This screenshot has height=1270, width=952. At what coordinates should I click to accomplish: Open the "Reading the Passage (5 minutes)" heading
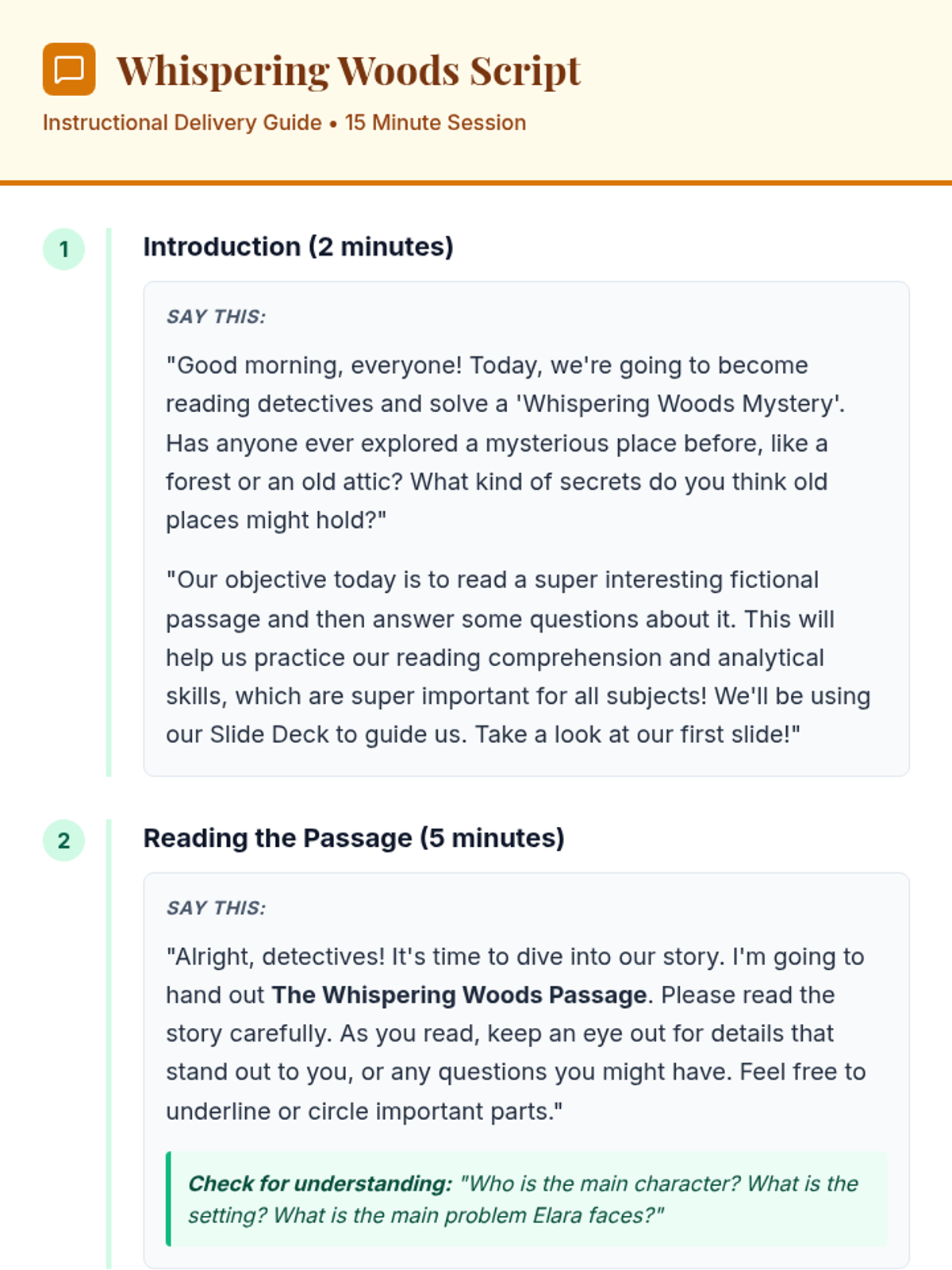coord(354,838)
